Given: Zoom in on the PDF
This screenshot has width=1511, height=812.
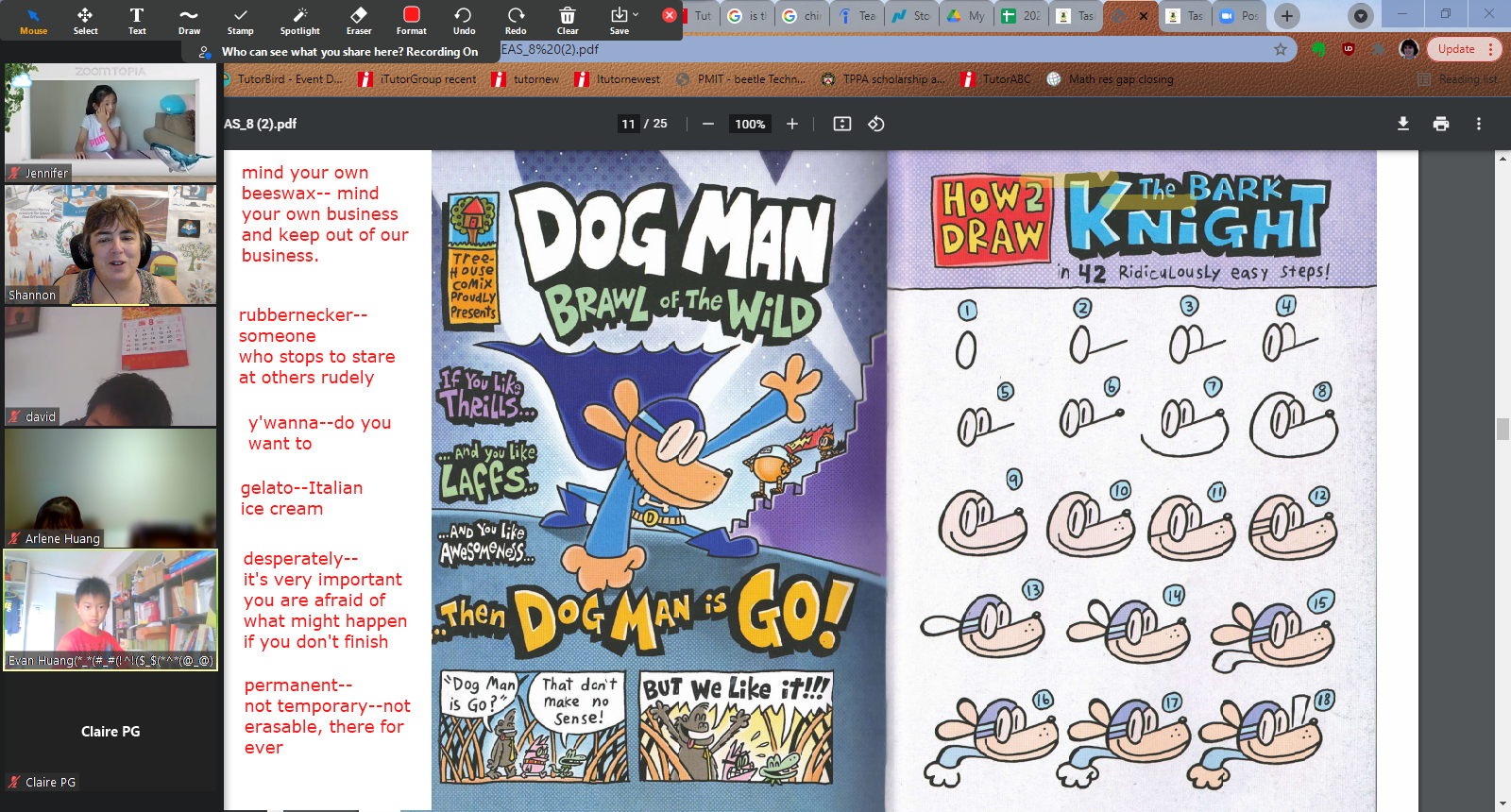Looking at the screenshot, I should pos(792,124).
